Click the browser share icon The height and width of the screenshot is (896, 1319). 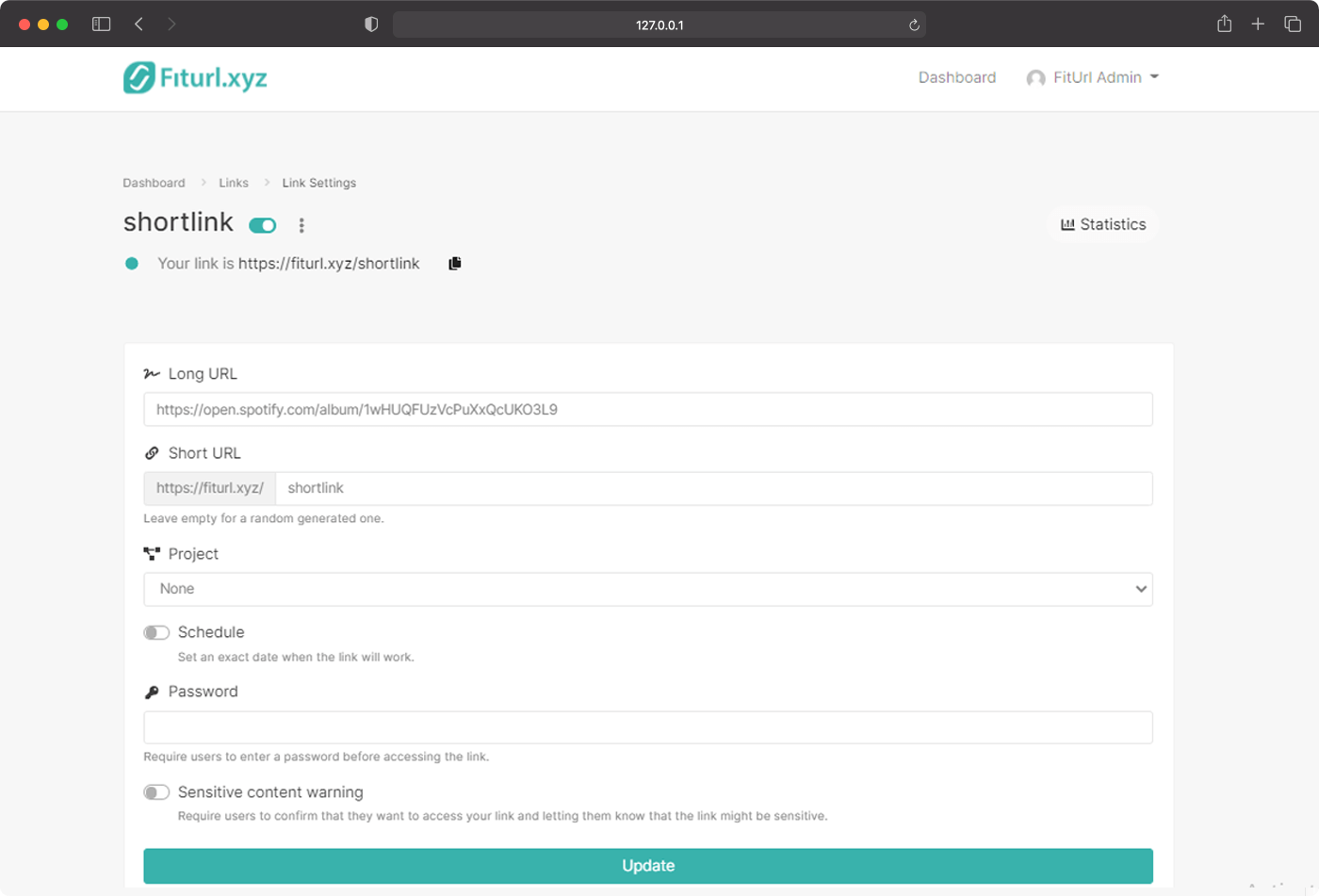(1224, 24)
